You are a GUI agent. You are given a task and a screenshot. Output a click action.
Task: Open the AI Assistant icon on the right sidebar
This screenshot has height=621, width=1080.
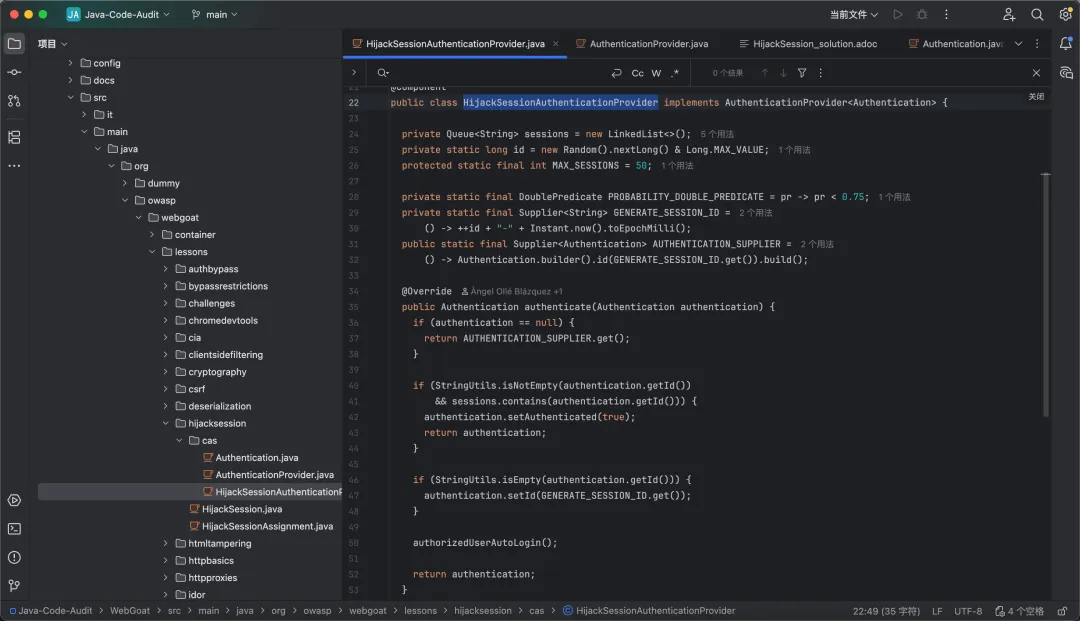coord(1066,73)
